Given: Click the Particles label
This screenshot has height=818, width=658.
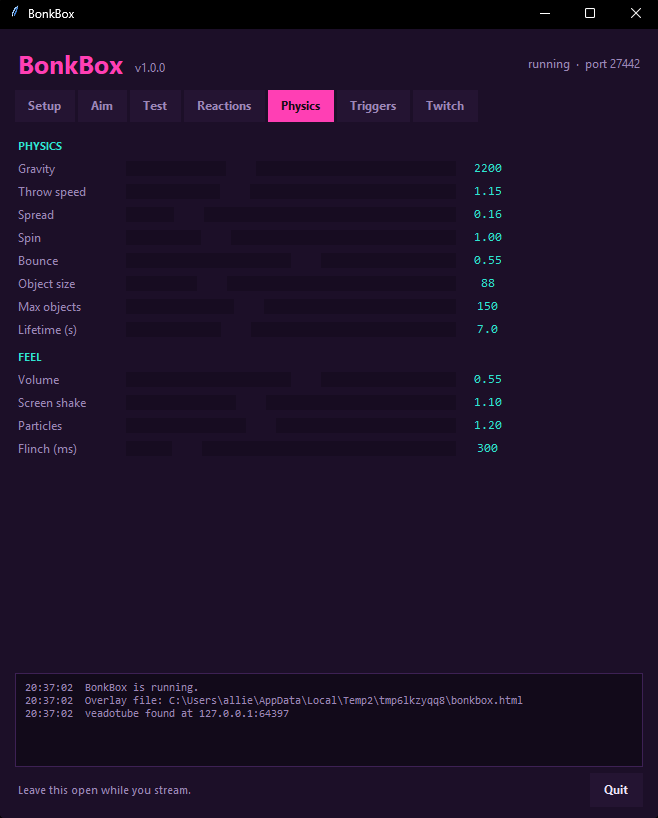Looking at the screenshot, I should pyautogui.click(x=40, y=426).
